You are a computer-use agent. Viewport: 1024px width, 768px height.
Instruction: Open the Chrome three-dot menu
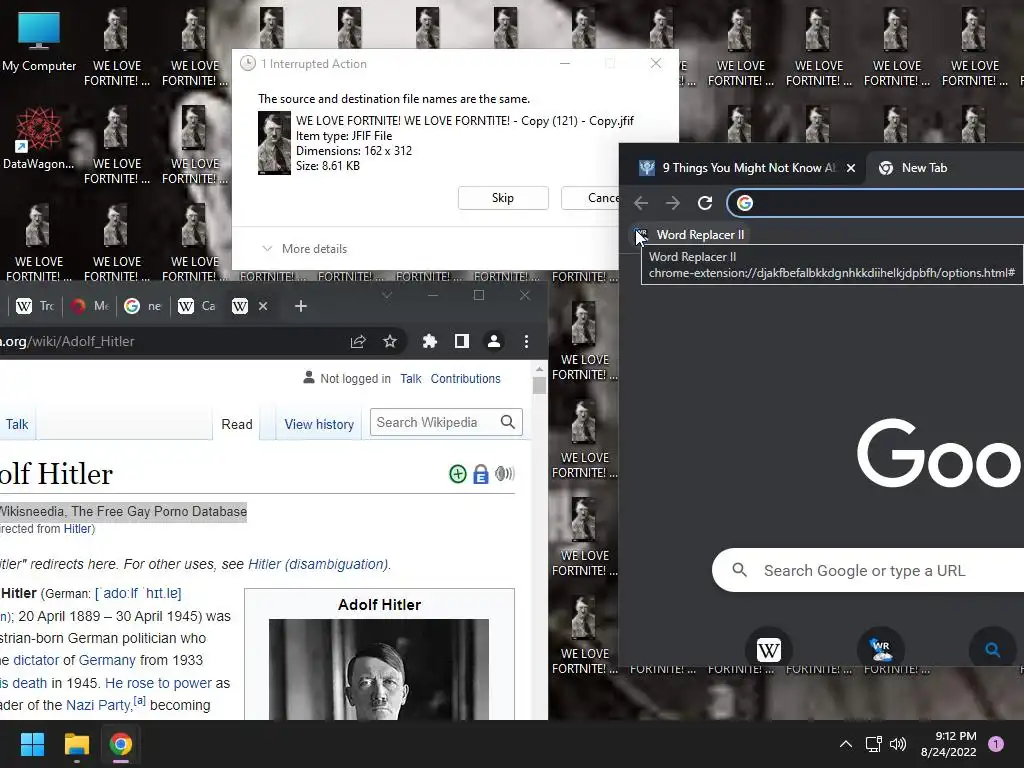(x=526, y=342)
